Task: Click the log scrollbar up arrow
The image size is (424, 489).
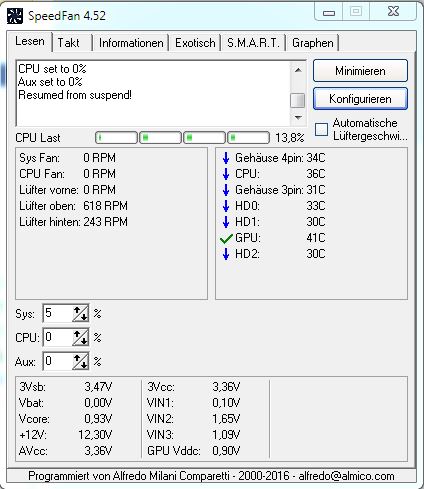Action: pos(298,70)
